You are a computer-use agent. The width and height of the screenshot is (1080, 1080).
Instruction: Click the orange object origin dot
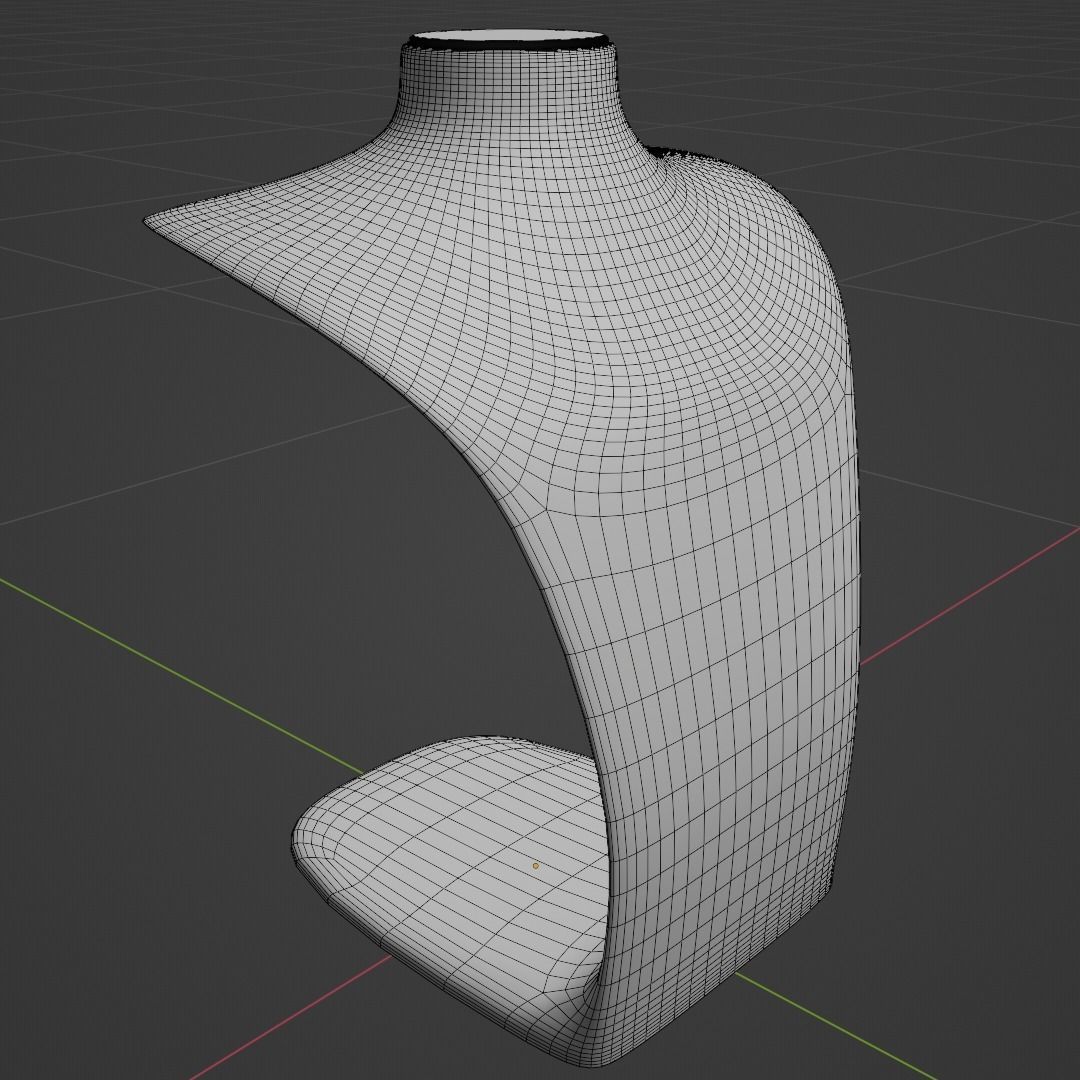point(535,866)
